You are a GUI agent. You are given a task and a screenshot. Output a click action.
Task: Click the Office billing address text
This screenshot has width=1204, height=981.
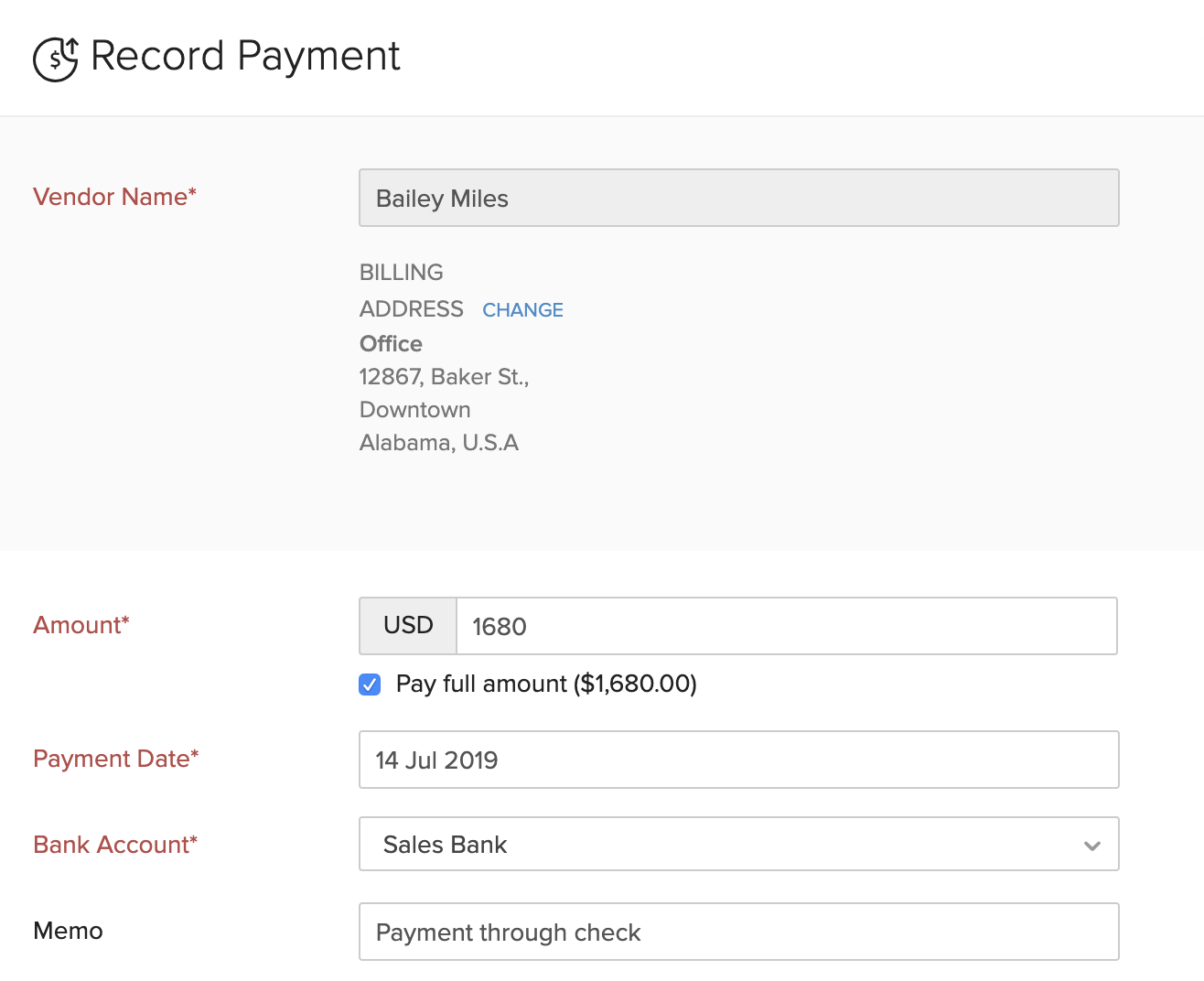click(x=391, y=344)
